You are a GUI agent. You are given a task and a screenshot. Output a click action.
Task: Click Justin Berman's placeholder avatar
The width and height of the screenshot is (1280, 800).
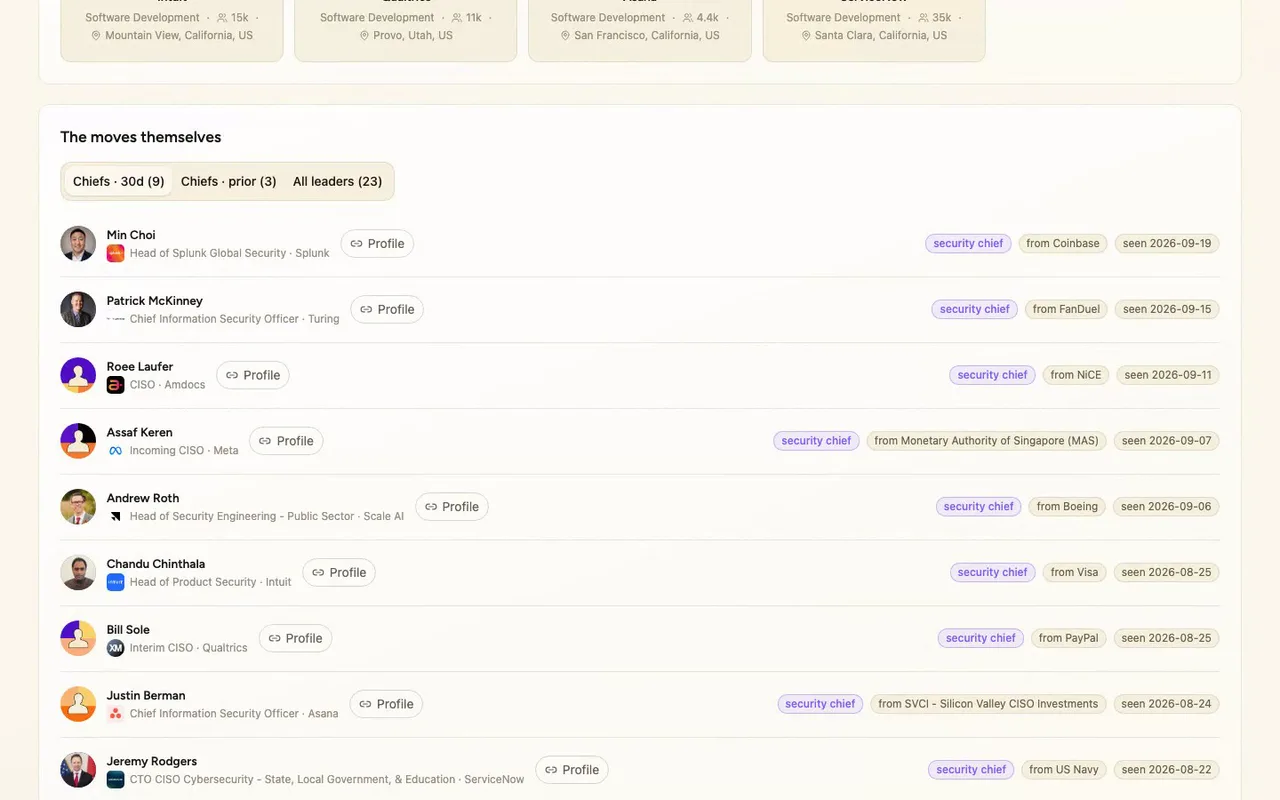click(78, 704)
